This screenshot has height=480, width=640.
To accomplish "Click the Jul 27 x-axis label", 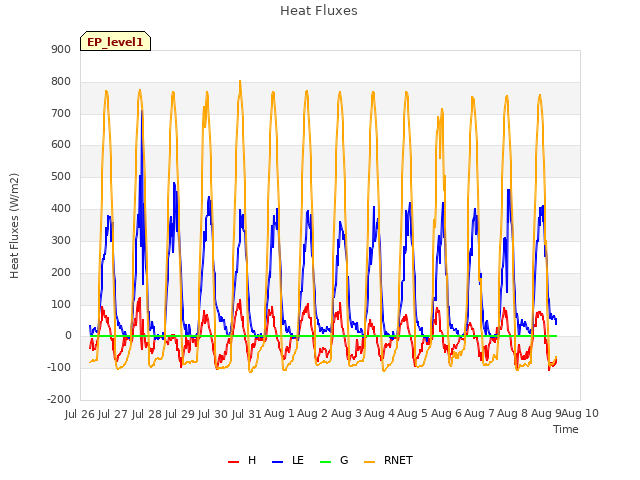I will (x=113, y=414).
